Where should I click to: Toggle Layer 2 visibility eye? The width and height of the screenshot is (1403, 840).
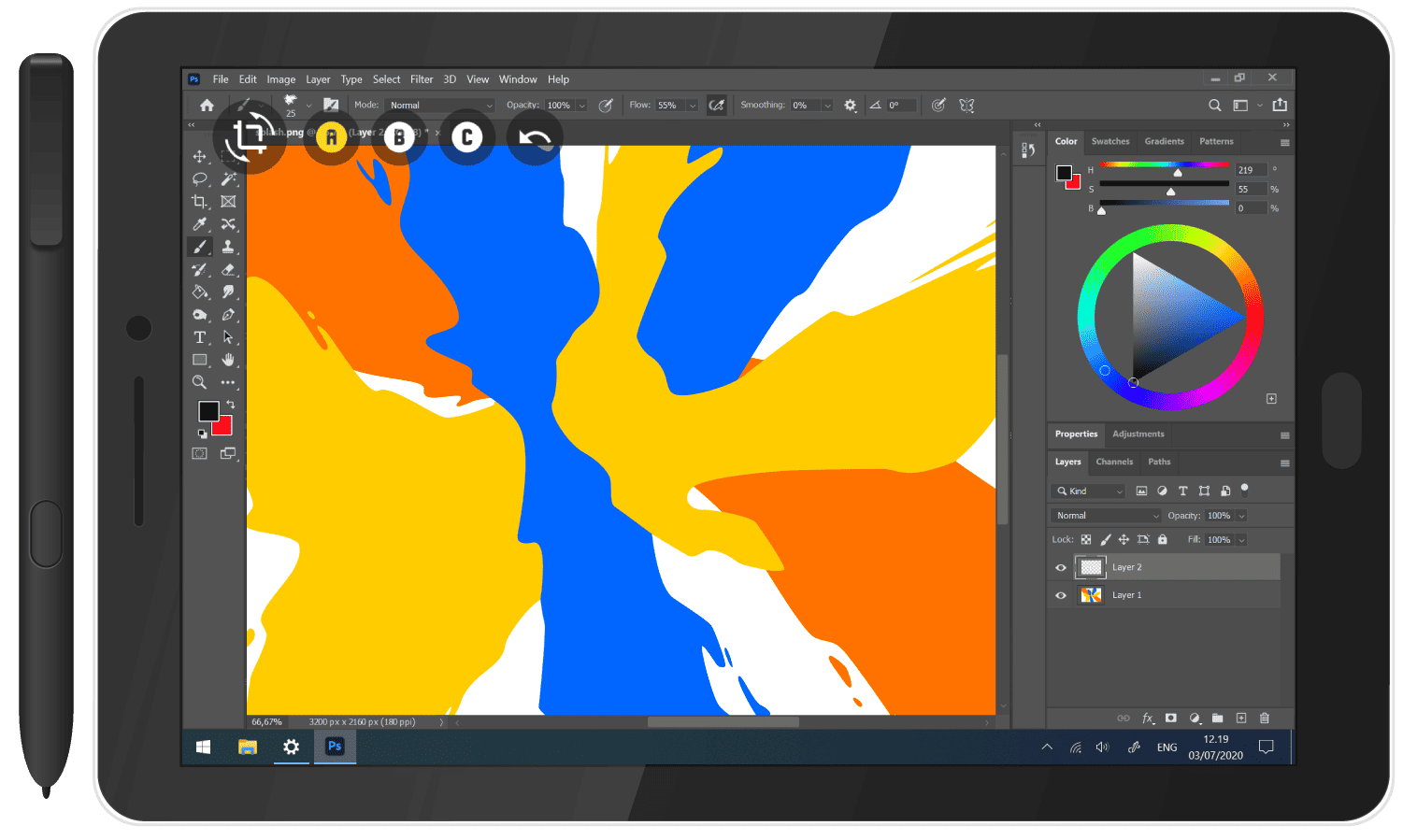(1061, 567)
